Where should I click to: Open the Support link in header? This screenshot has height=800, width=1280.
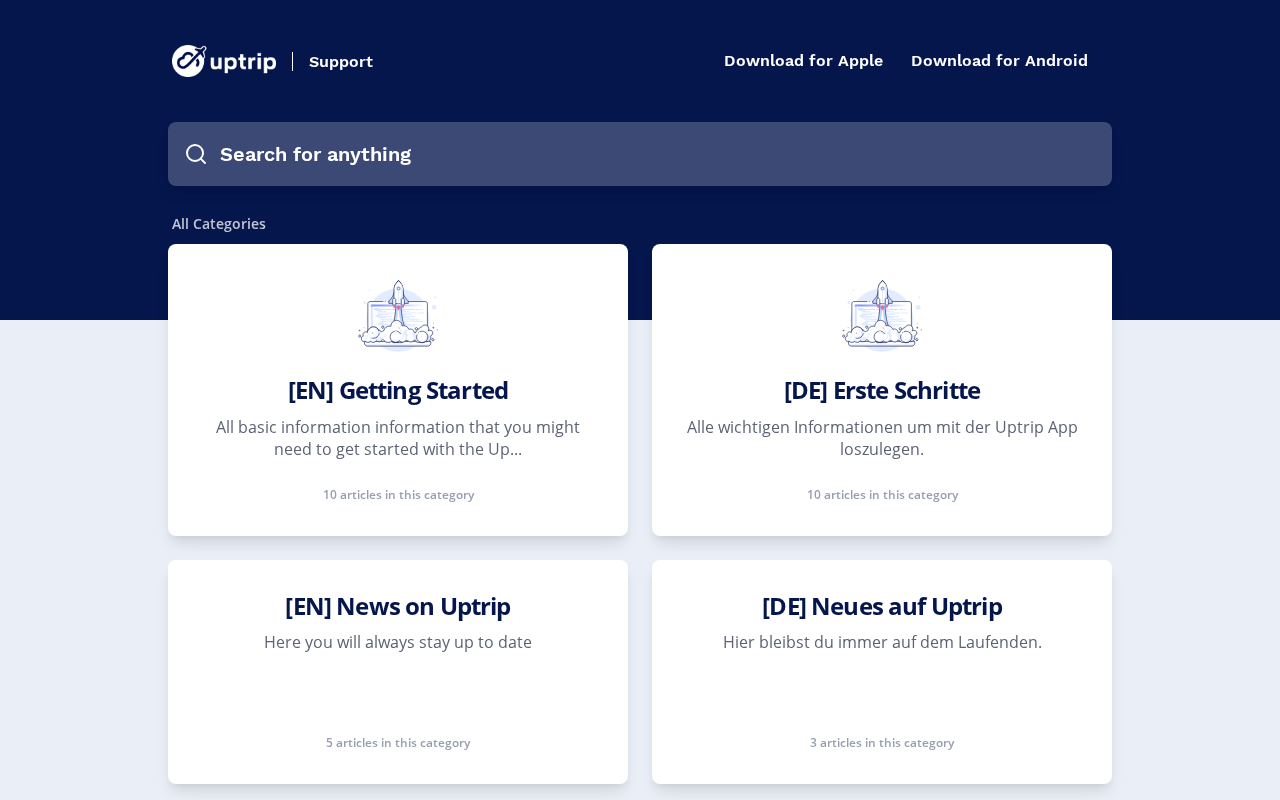pyautogui.click(x=341, y=62)
